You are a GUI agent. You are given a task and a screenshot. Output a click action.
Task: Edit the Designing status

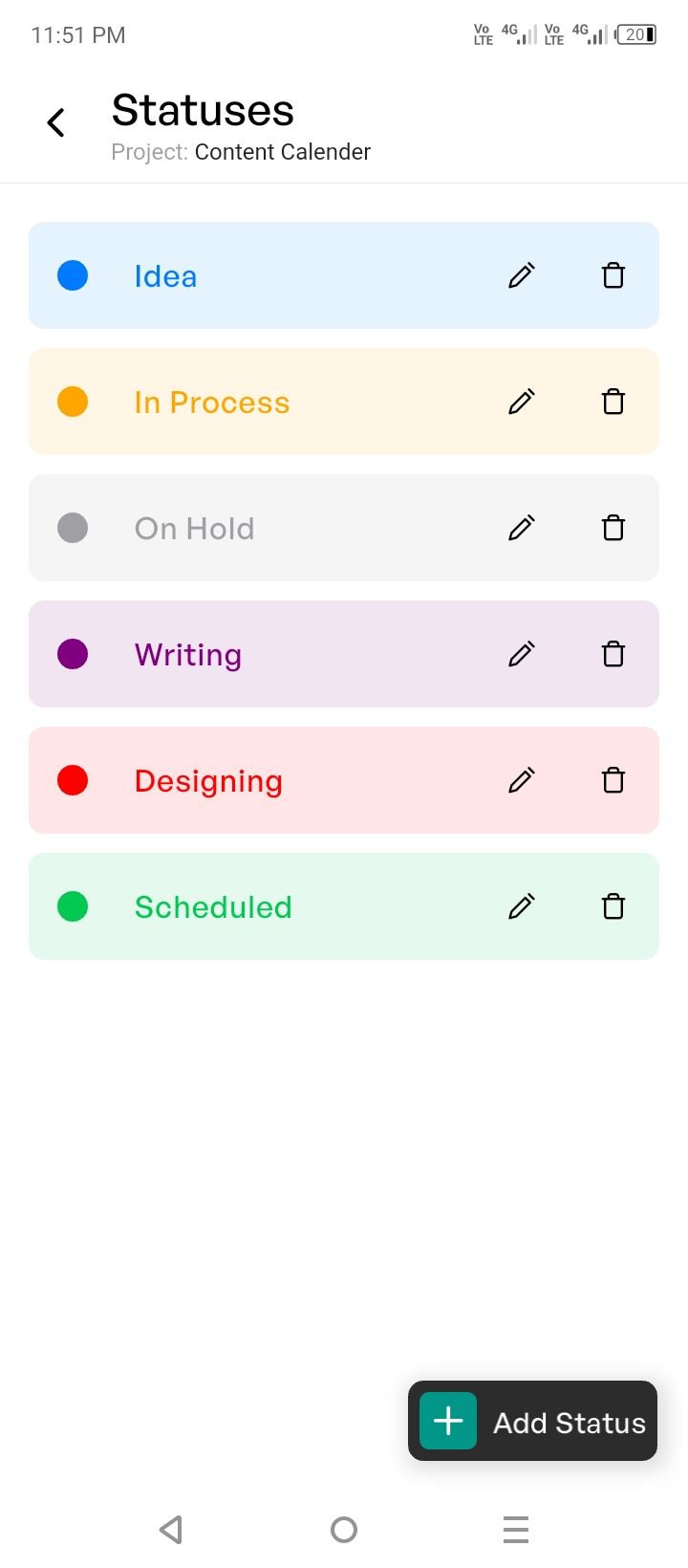pos(521,780)
